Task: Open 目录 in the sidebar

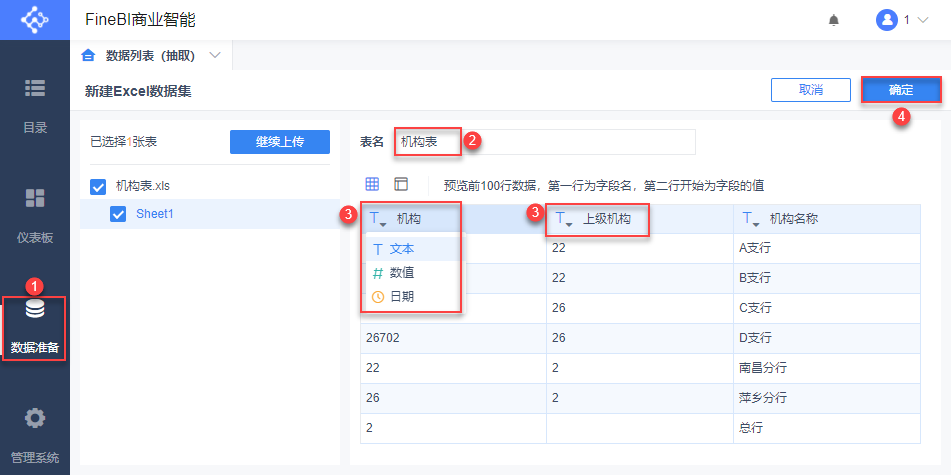Action: point(34,103)
